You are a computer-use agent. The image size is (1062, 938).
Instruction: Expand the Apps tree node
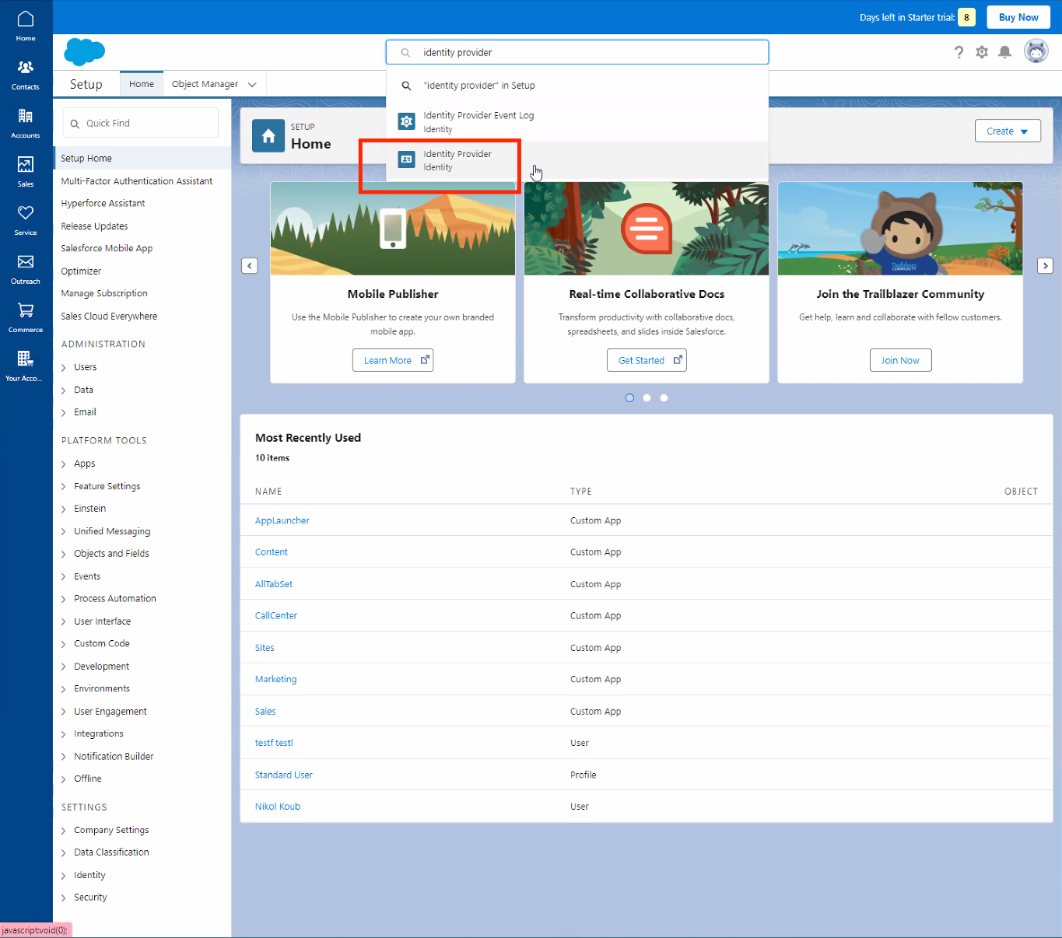pyautogui.click(x=64, y=464)
